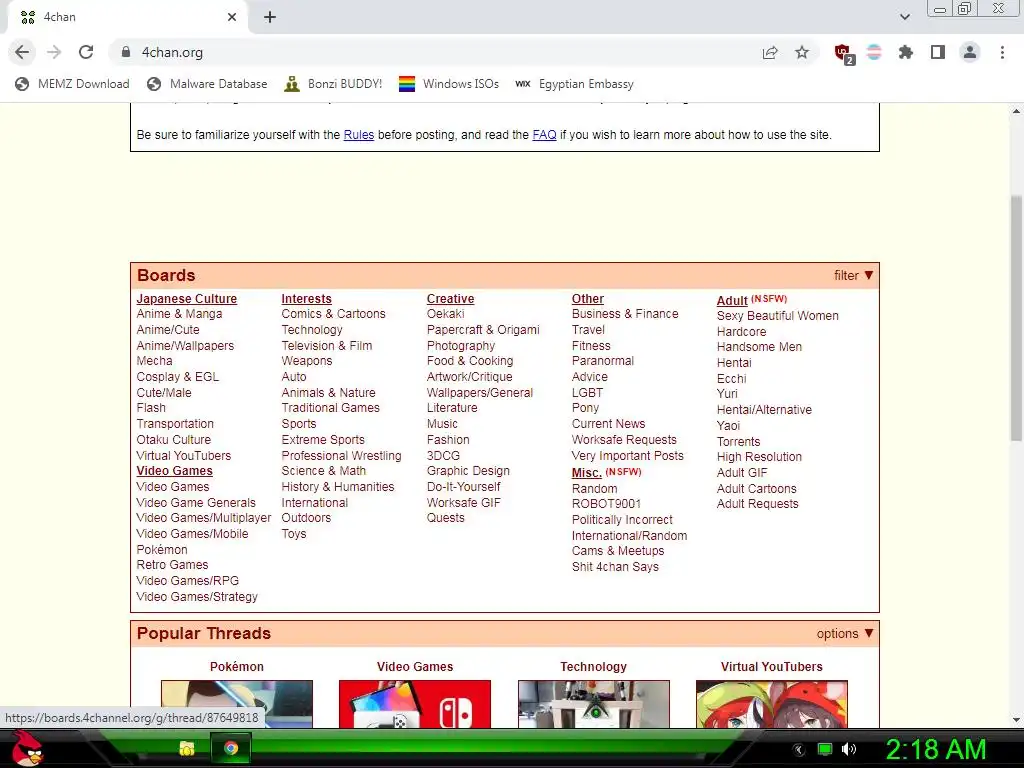Go to Food & Cooking board
The image size is (1024, 768).
point(470,360)
